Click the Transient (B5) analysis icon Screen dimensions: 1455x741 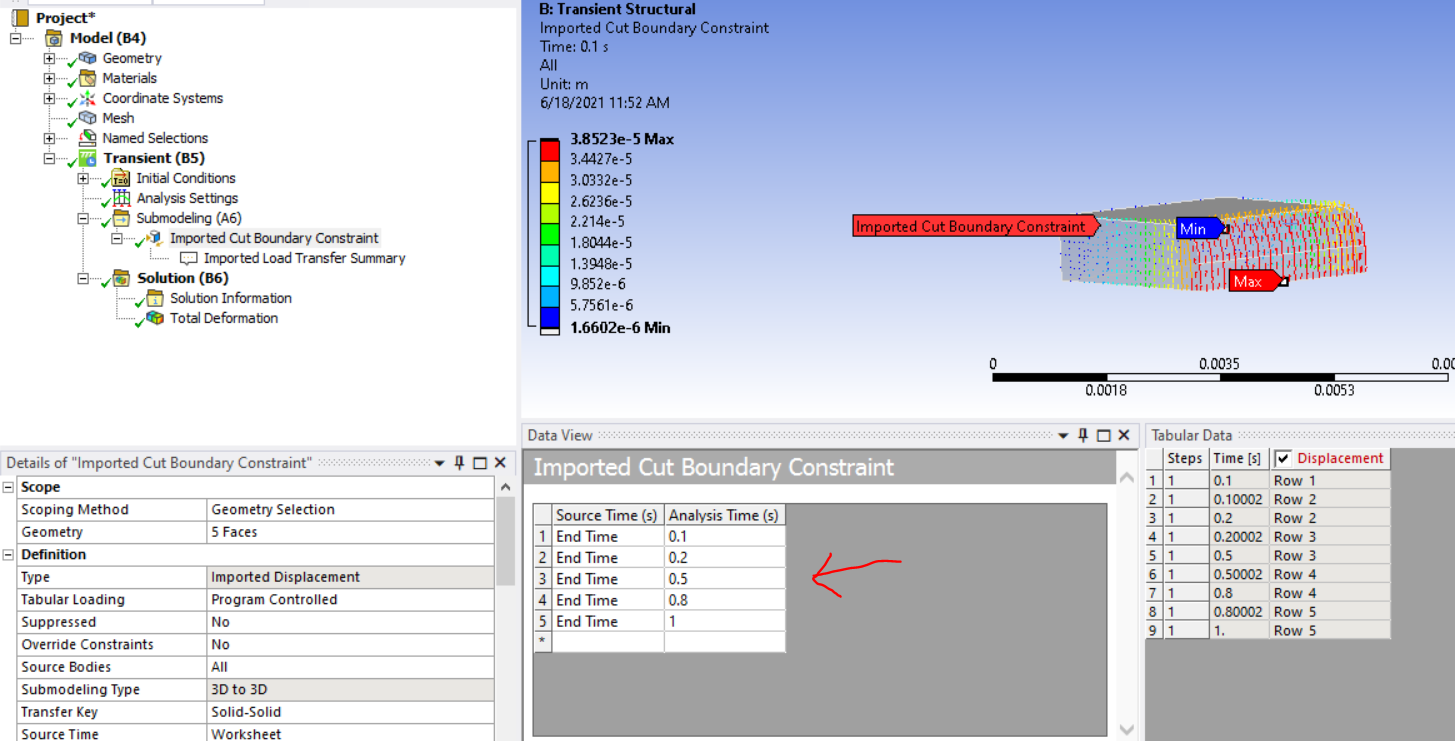point(88,158)
